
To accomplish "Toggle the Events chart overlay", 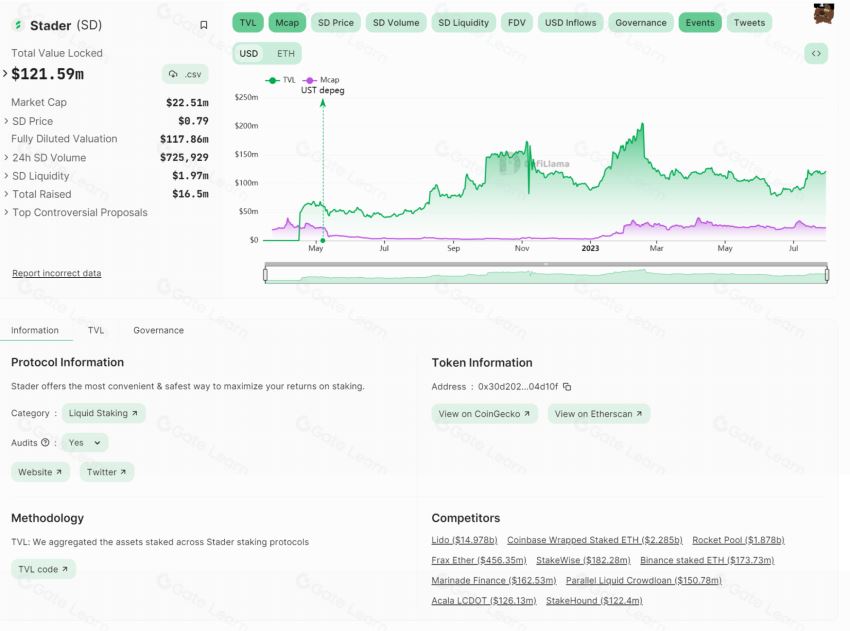I will tap(700, 23).
